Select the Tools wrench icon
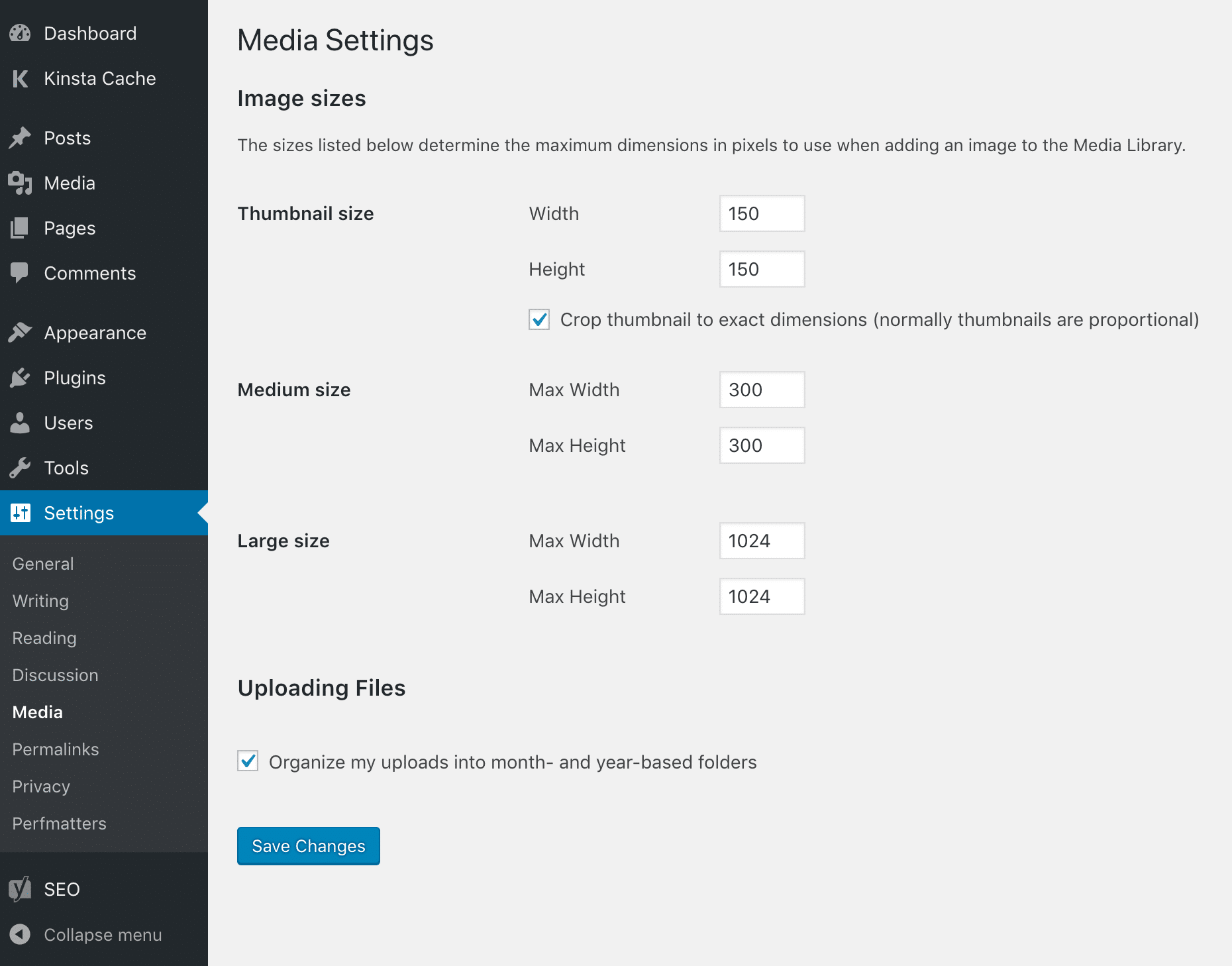This screenshot has width=1232, height=966. coord(21,468)
